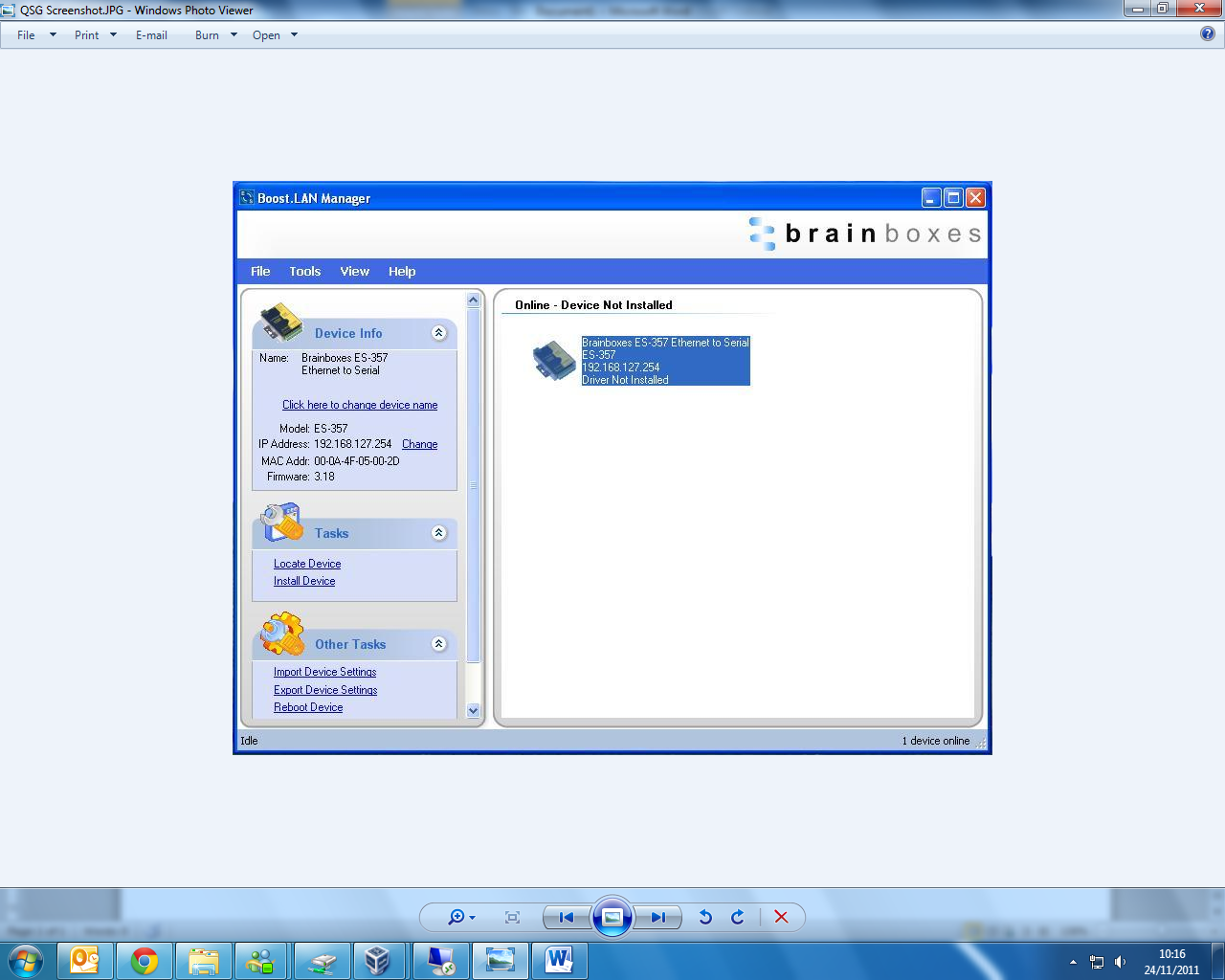1225x980 pixels.
Task: Open the Tools menu in Boost.LAN Manager
Action: pyautogui.click(x=304, y=271)
